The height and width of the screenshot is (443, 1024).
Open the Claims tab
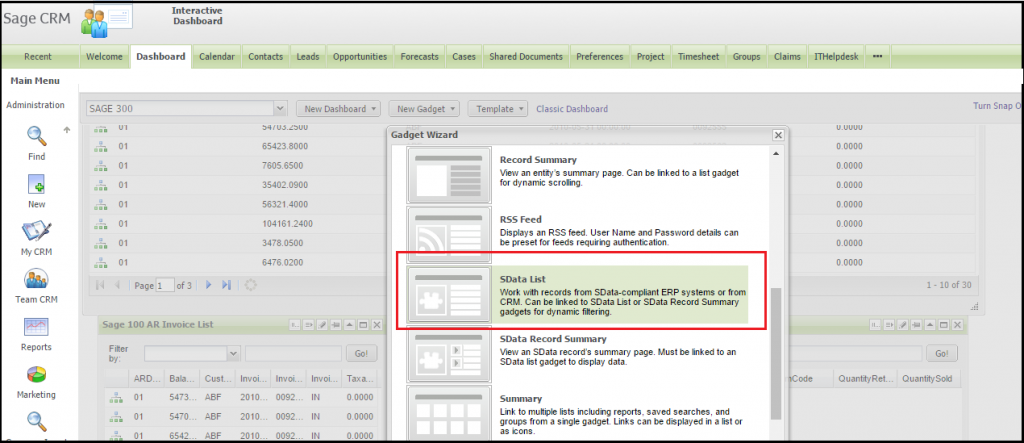(787, 57)
